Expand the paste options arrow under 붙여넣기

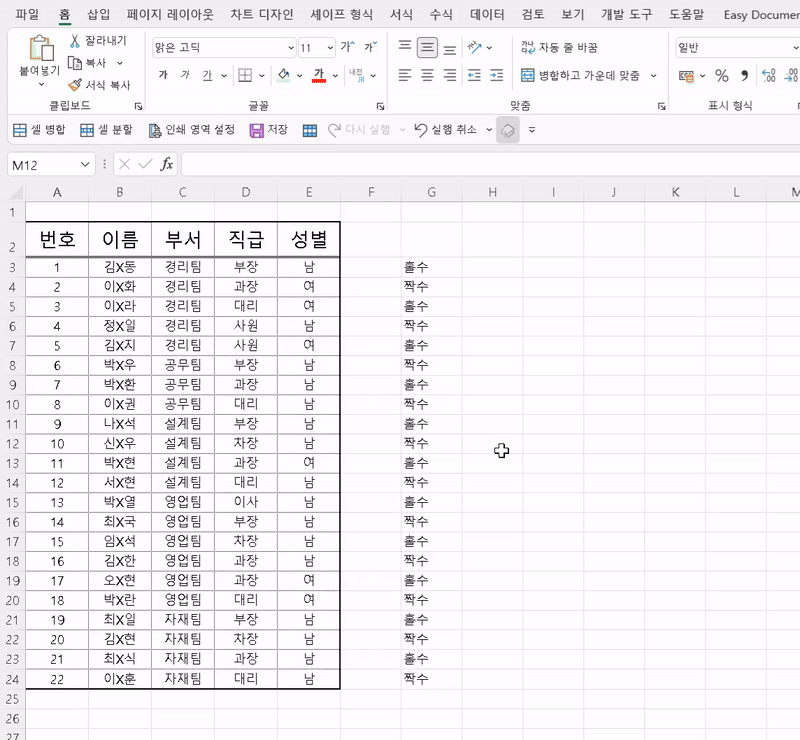point(41,84)
